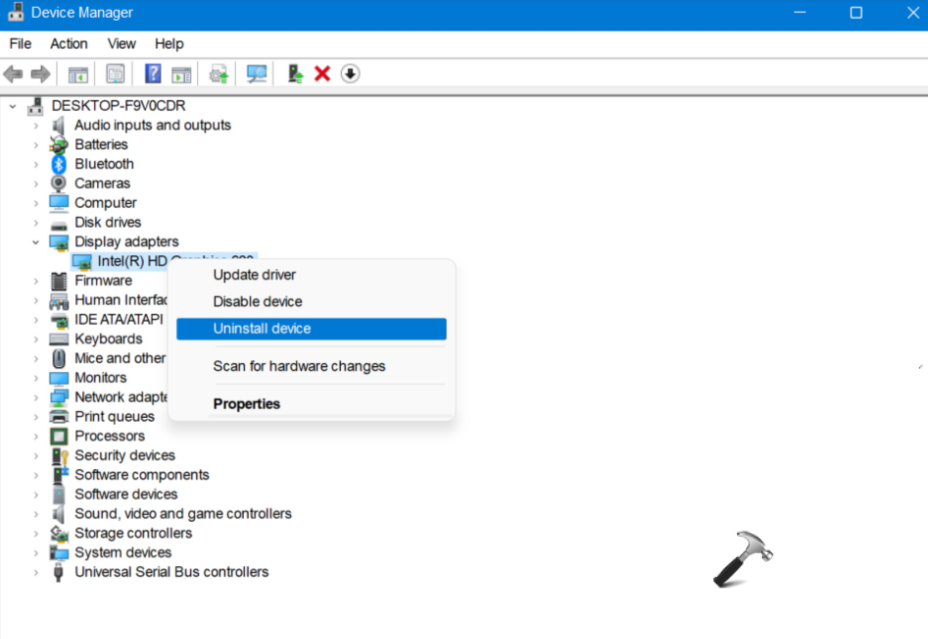Click the Cameras webcam icon
928x639 pixels.
pyautogui.click(x=59, y=183)
